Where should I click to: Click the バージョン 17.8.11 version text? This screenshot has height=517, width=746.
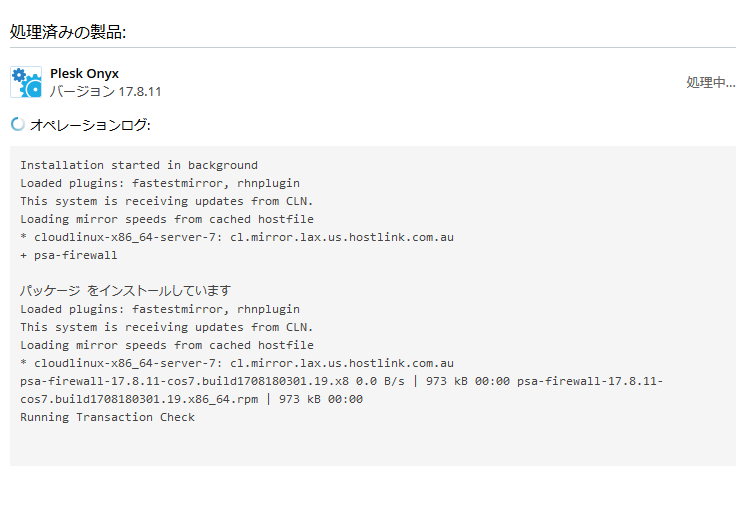(x=105, y=92)
